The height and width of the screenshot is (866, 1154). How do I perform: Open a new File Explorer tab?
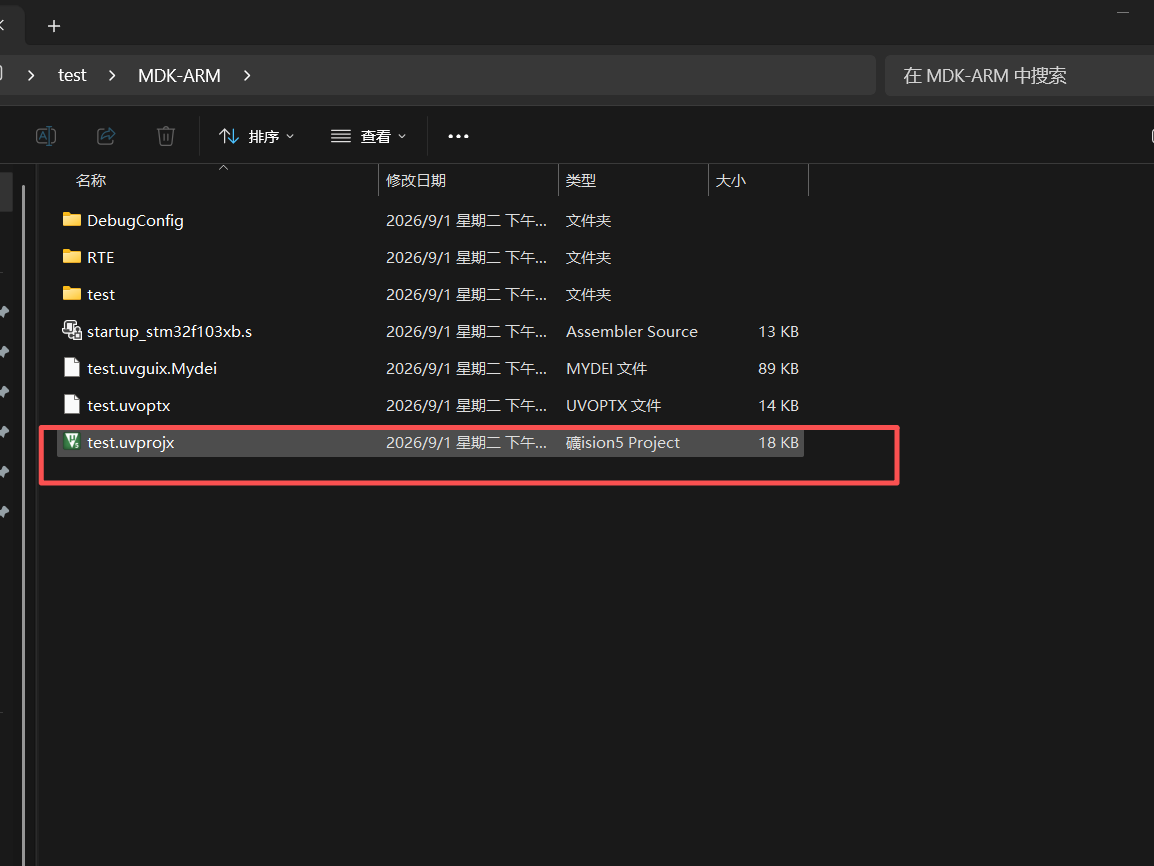(54, 26)
